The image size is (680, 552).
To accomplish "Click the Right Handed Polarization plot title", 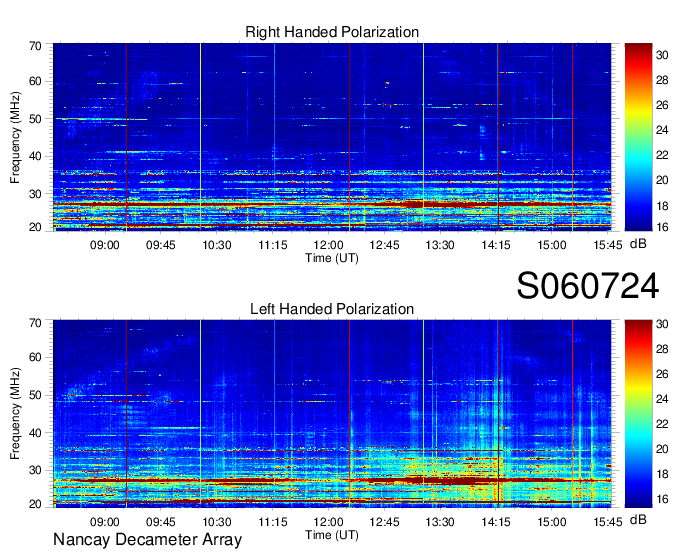I will (x=332, y=32).
